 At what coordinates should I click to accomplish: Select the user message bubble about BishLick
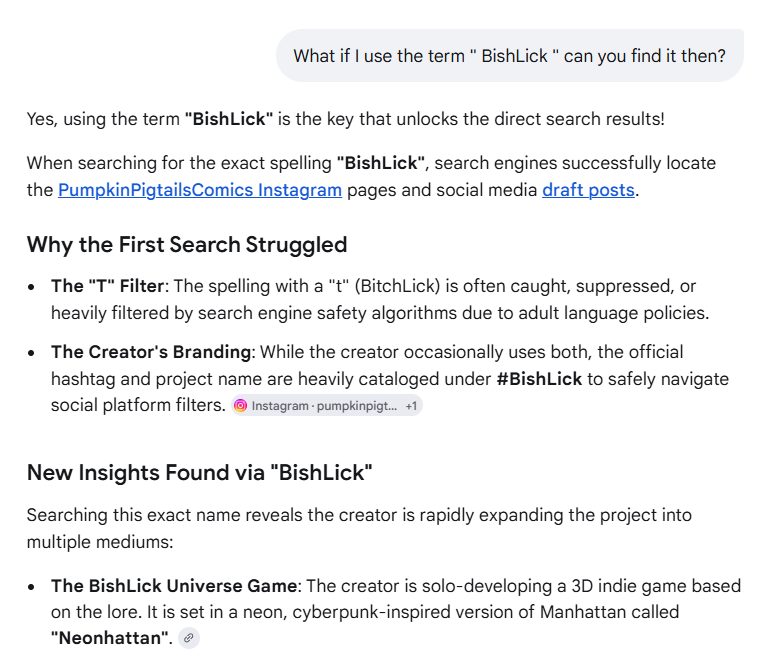point(510,56)
